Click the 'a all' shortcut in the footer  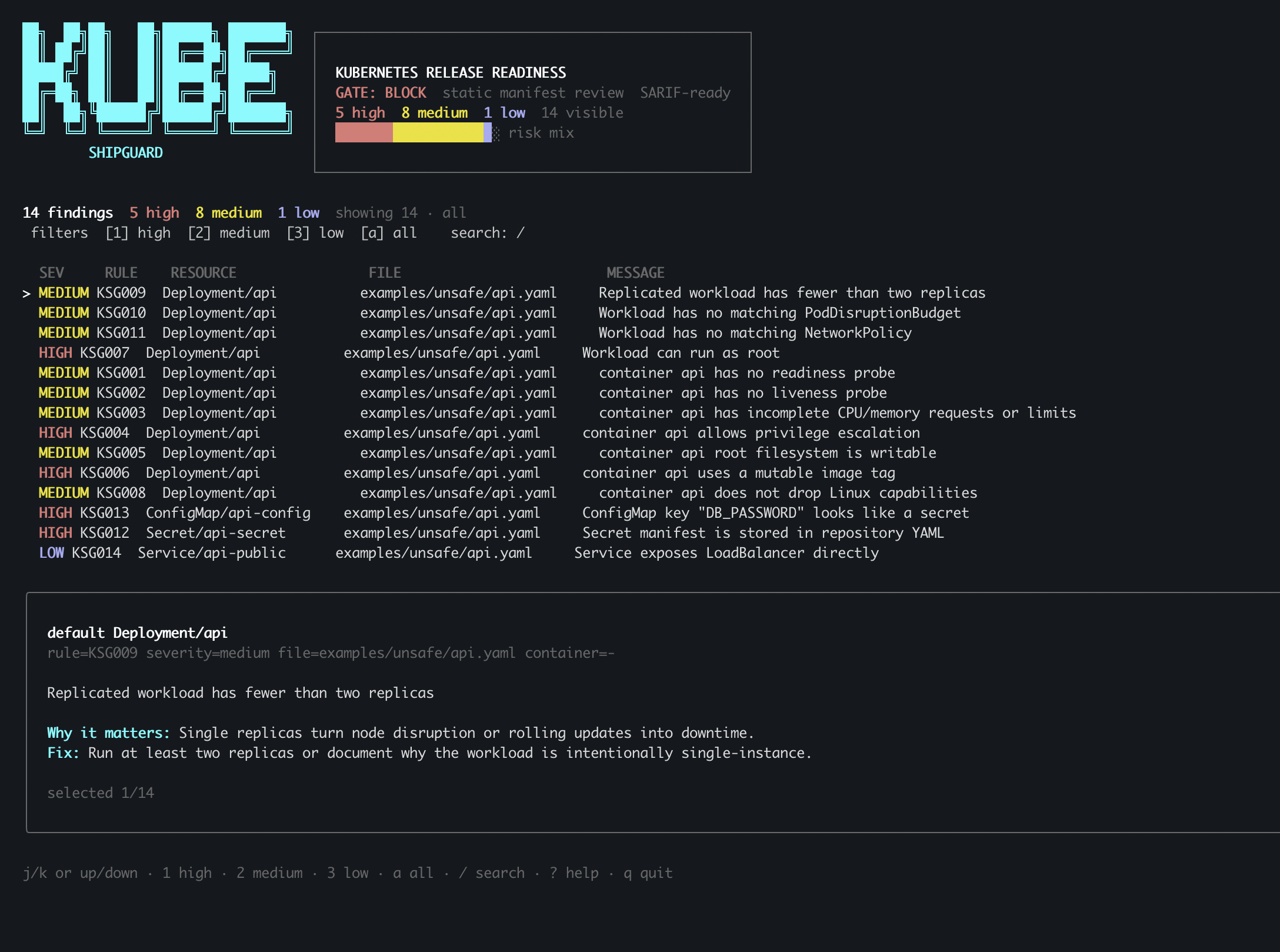414,873
